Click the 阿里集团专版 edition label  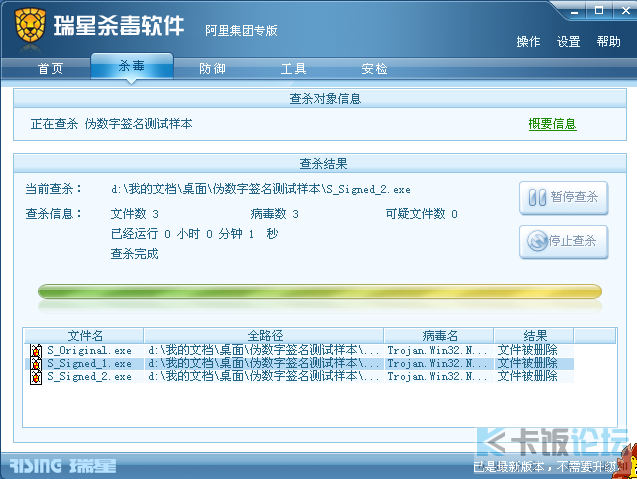pyautogui.click(x=241, y=30)
